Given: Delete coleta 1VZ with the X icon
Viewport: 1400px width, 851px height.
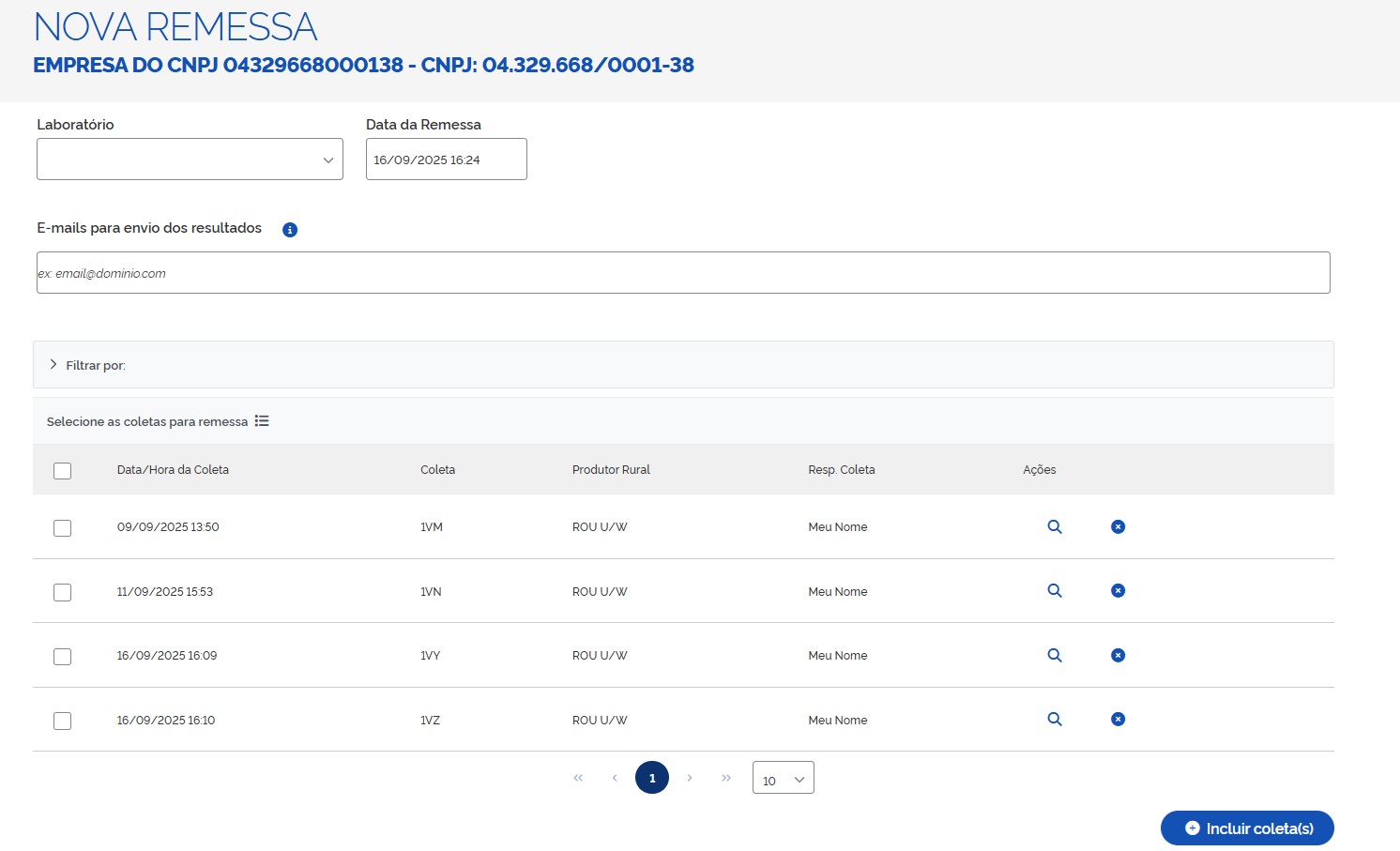Looking at the screenshot, I should tap(1118, 720).
